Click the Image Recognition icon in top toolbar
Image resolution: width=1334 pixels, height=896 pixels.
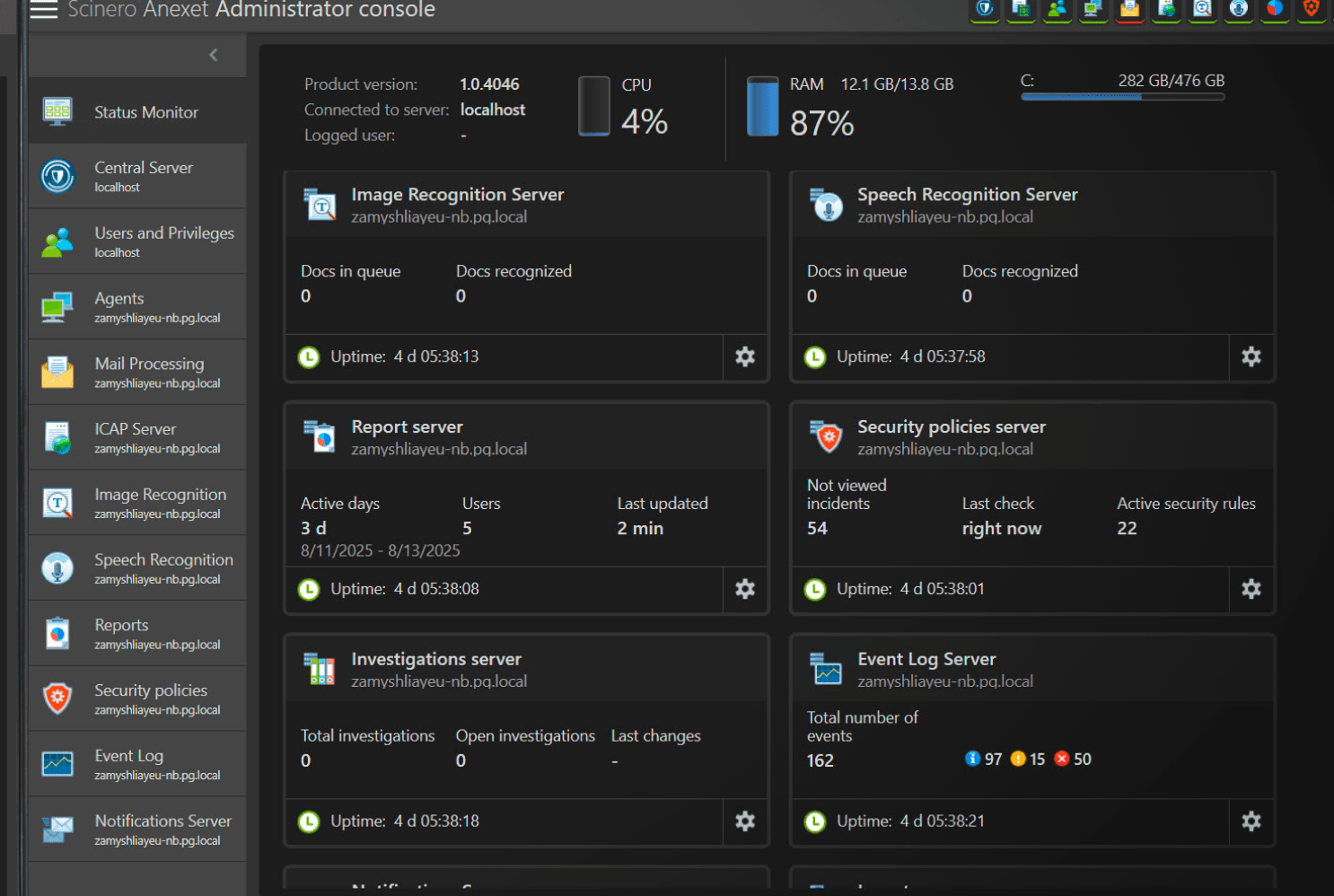click(1202, 9)
